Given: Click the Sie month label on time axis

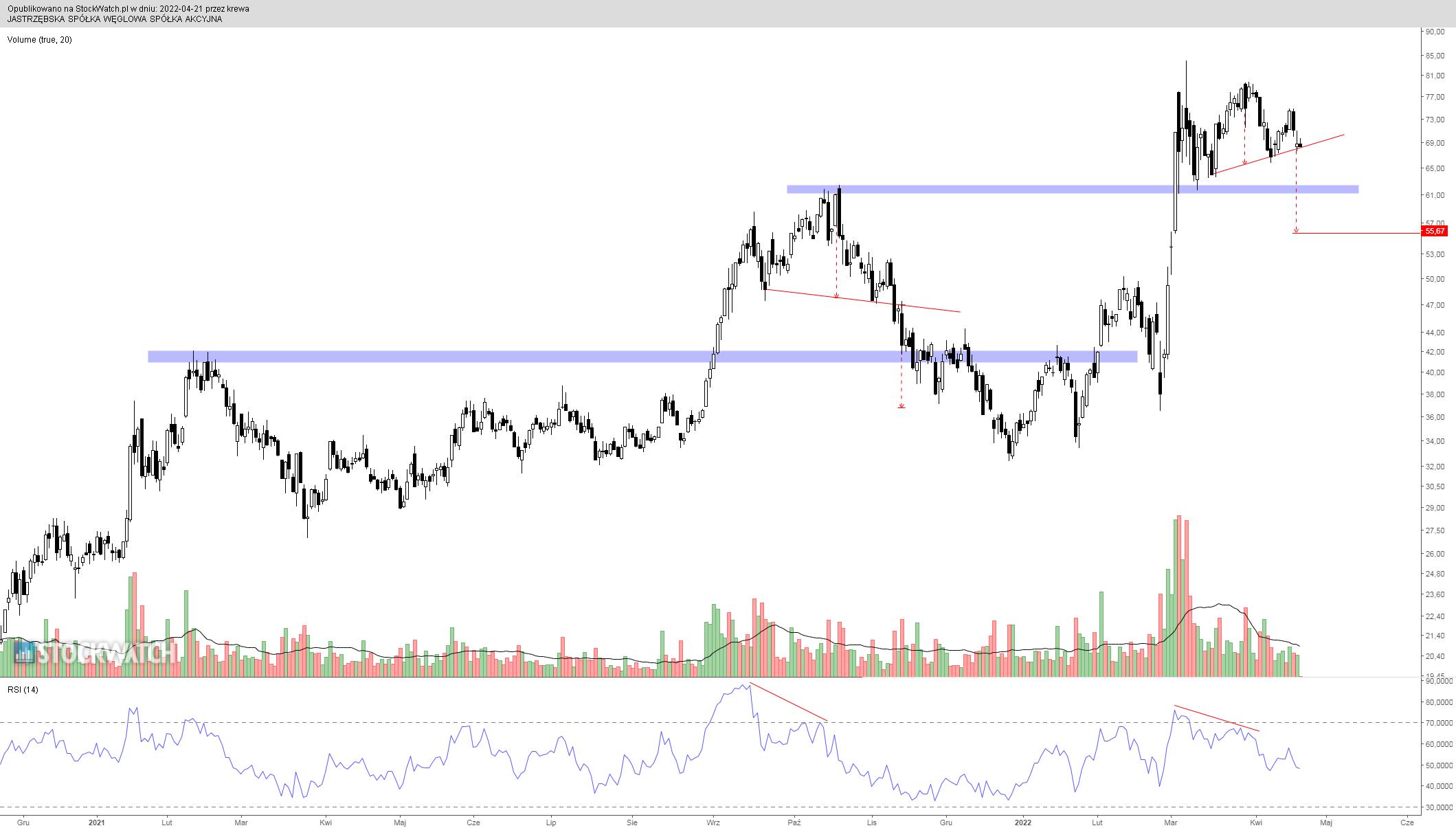Looking at the screenshot, I should (x=632, y=823).
